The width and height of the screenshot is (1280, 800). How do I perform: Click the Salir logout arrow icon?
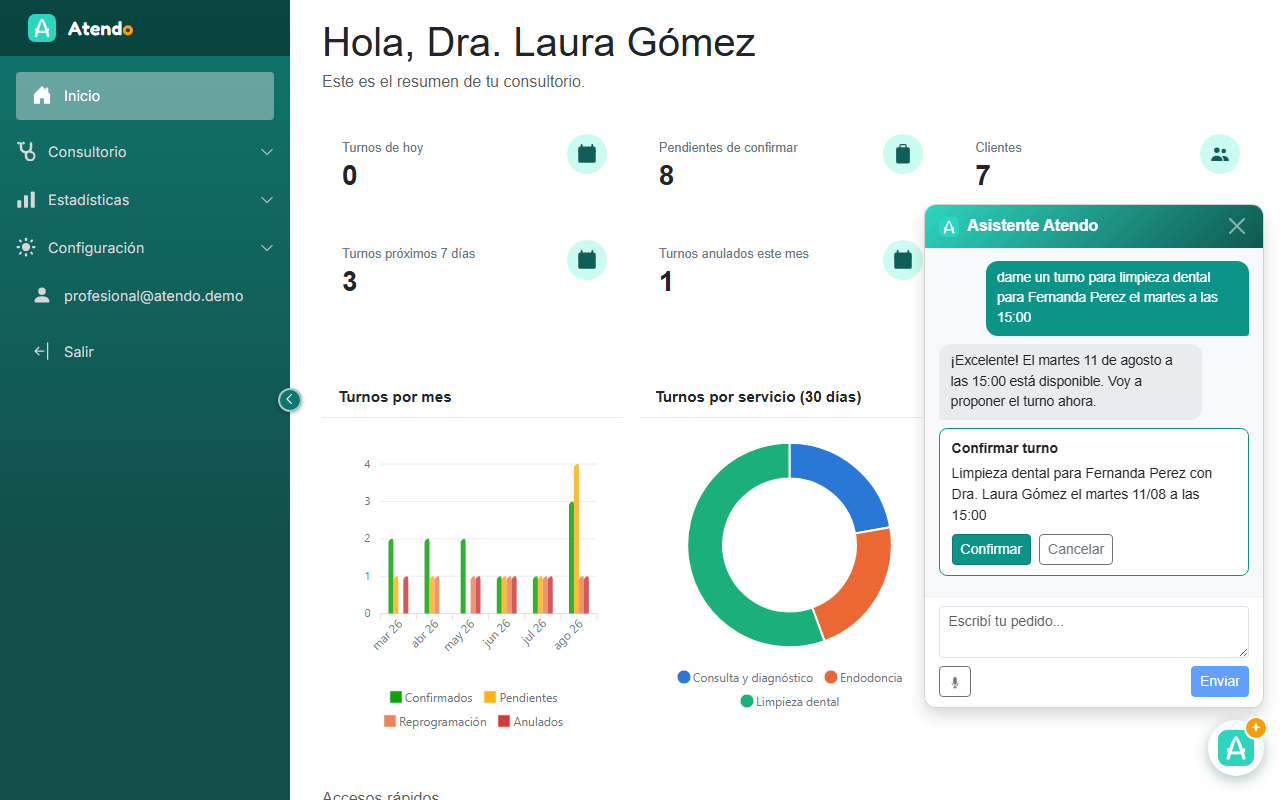click(41, 352)
